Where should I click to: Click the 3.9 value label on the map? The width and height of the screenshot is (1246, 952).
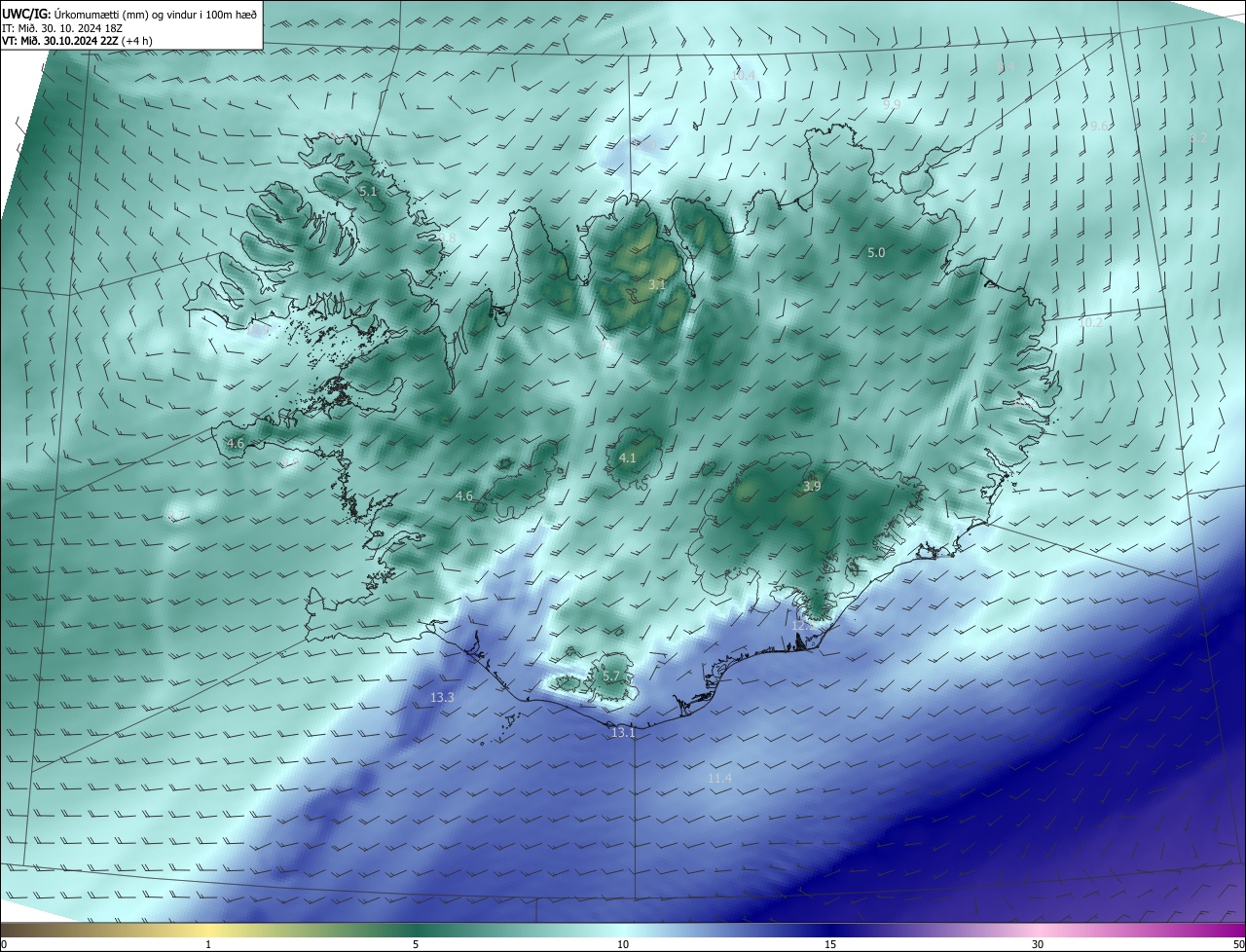812,487
